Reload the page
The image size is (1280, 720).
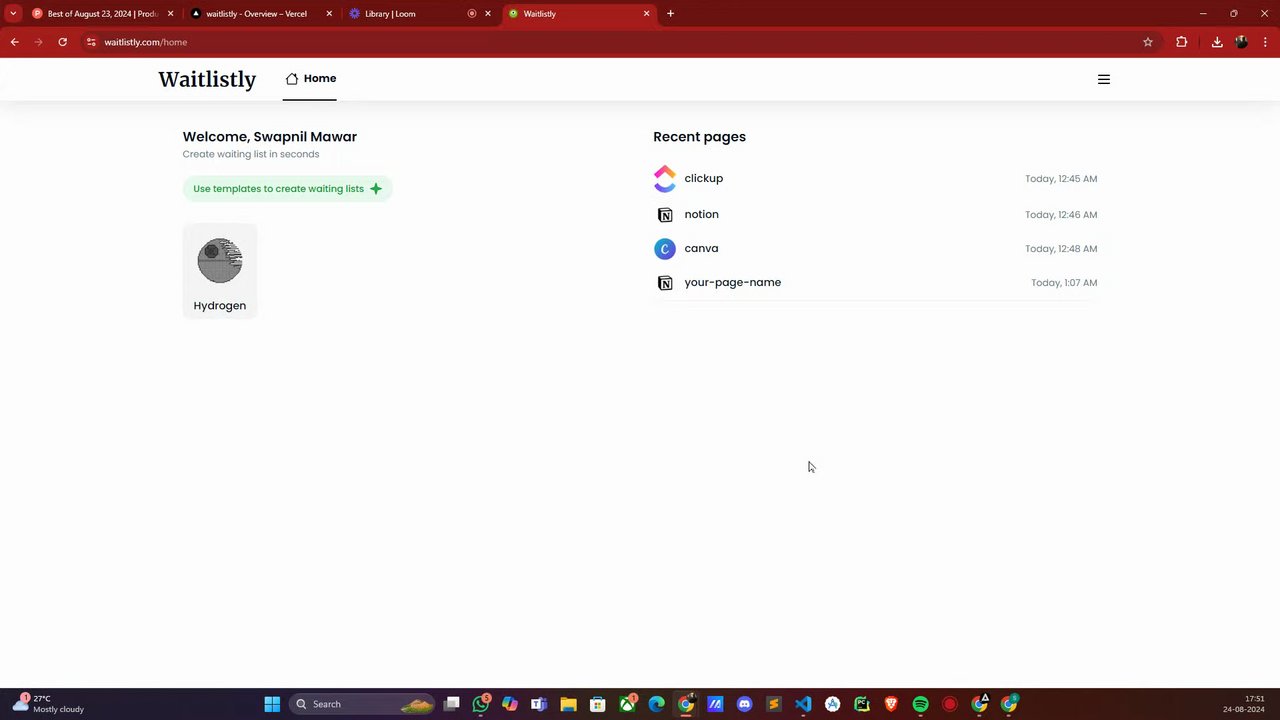pyautogui.click(x=62, y=42)
